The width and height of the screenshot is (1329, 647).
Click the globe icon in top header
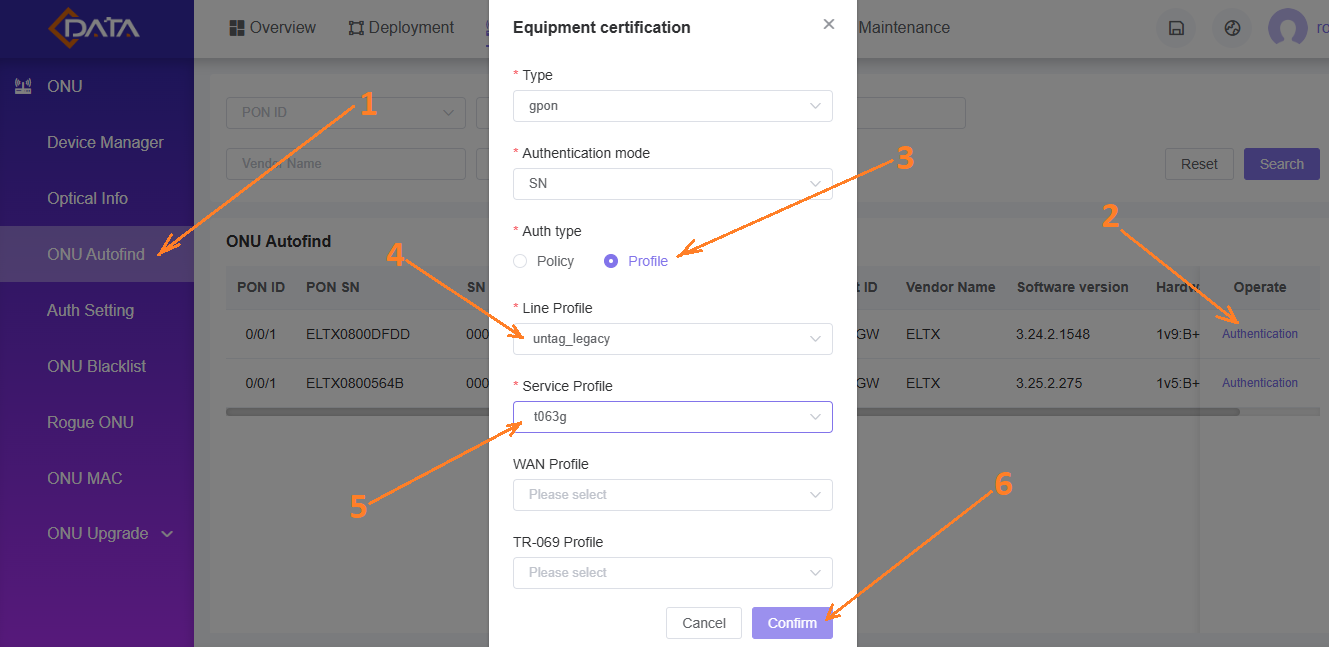coord(1232,28)
